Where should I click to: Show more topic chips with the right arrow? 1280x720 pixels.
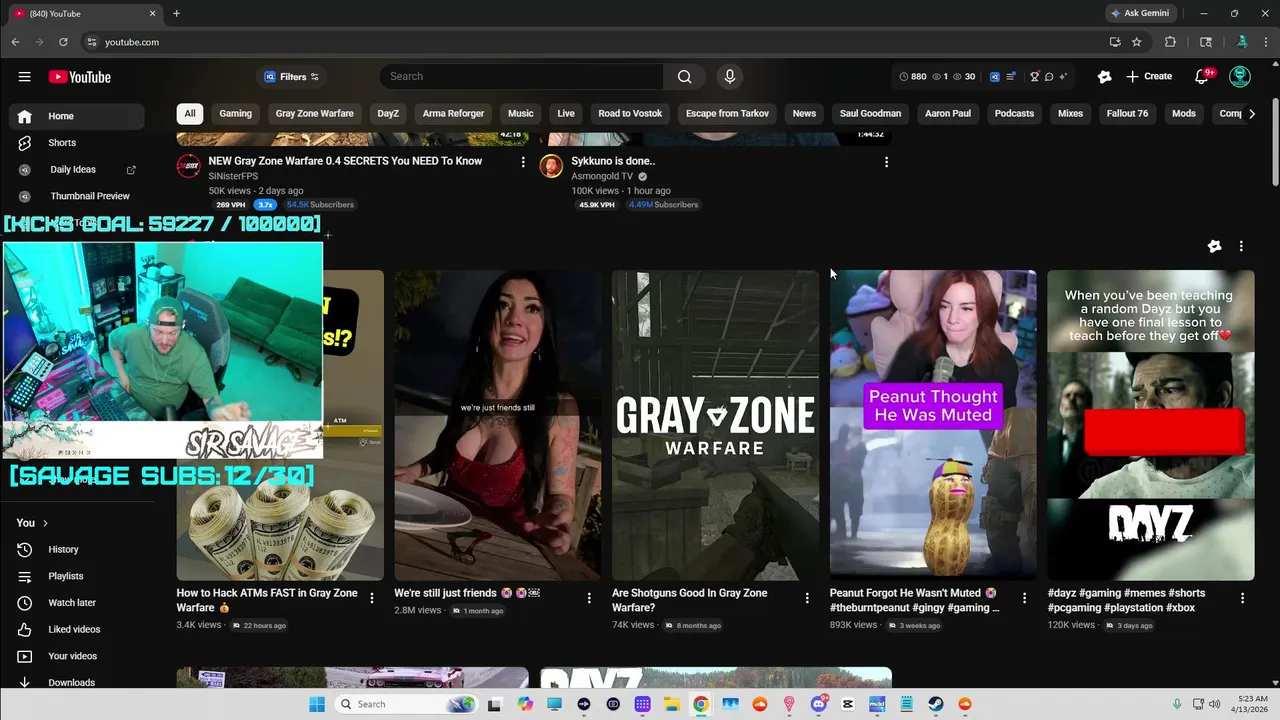point(1251,114)
